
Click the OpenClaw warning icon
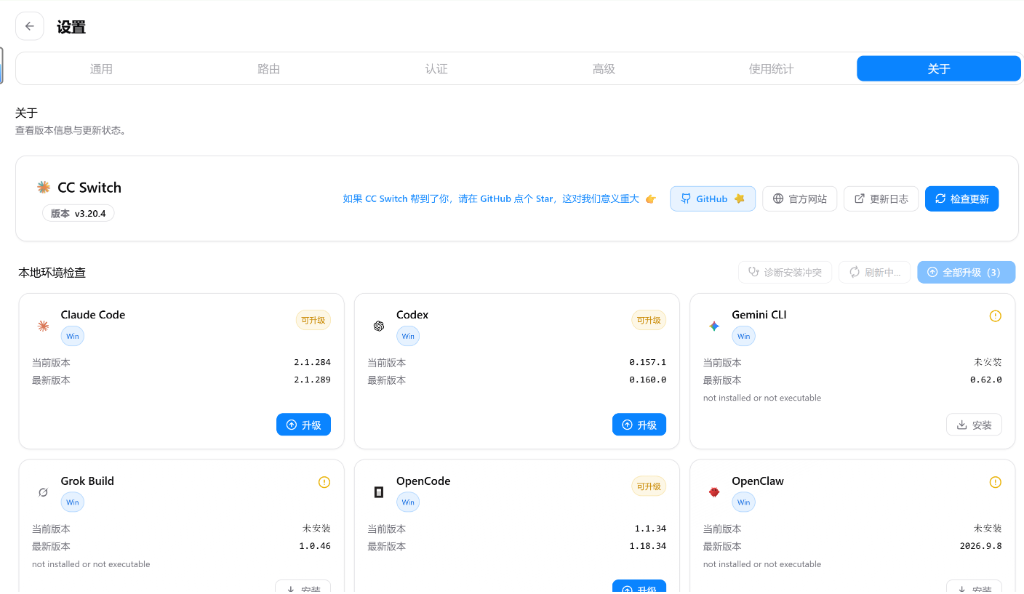[995, 482]
